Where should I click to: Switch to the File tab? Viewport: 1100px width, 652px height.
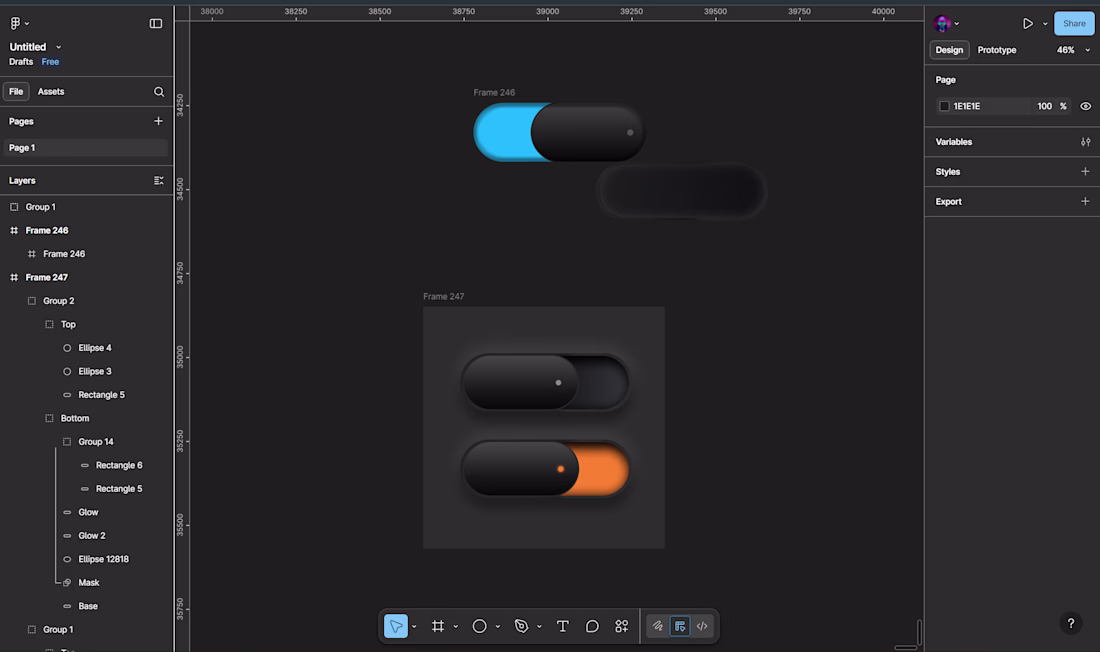(x=16, y=91)
